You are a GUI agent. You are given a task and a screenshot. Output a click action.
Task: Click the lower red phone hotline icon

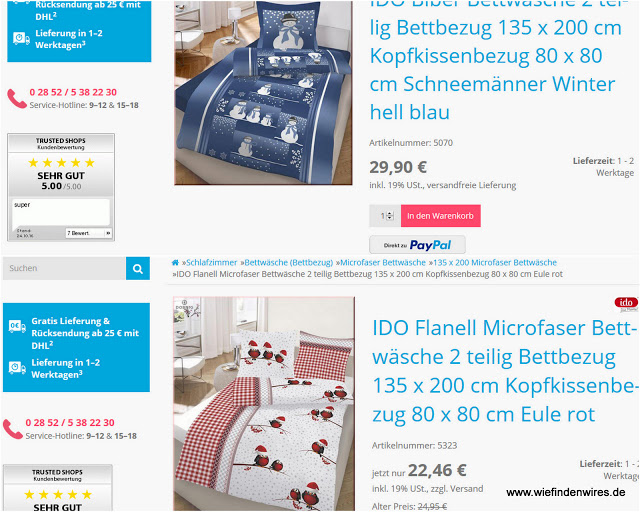coord(13,429)
